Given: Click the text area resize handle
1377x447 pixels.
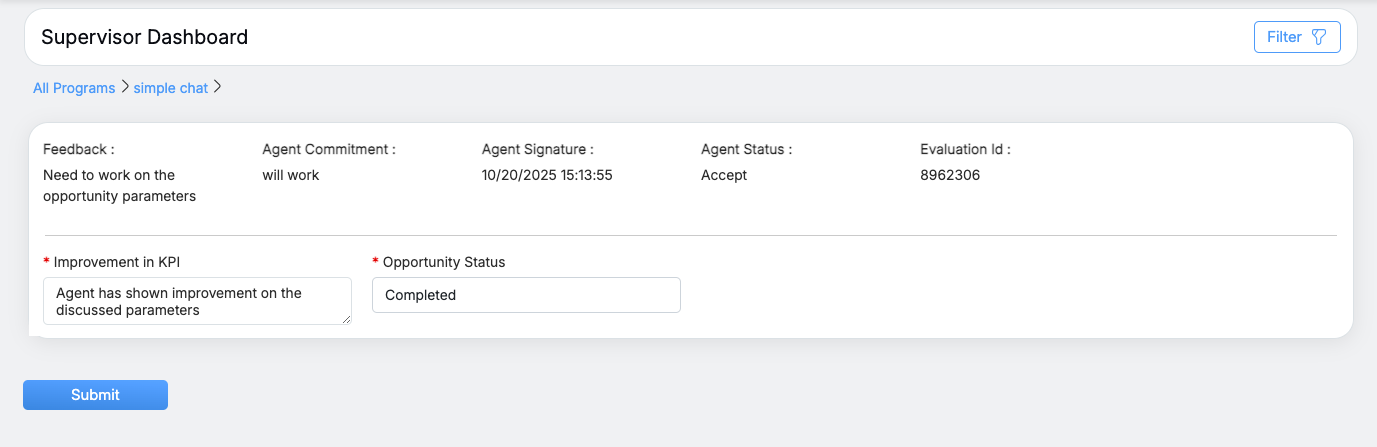Looking at the screenshot, I should pos(347,320).
